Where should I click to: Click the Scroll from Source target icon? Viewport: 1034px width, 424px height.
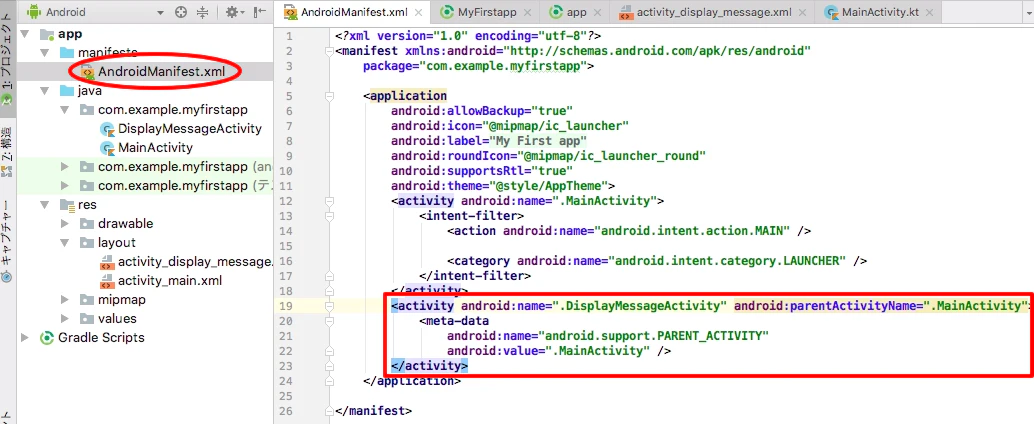click(x=181, y=13)
